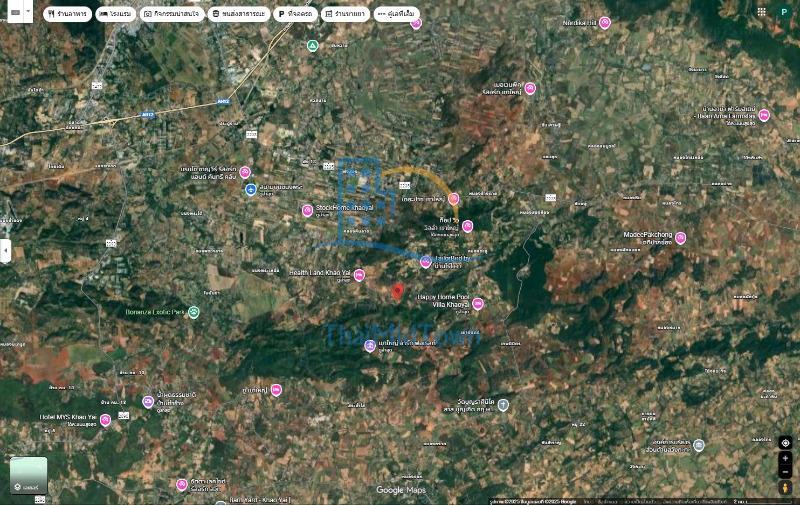Click the Bonanza Exotic Park green marker
Screen dimensions: 800x505
click(x=194, y=313)
